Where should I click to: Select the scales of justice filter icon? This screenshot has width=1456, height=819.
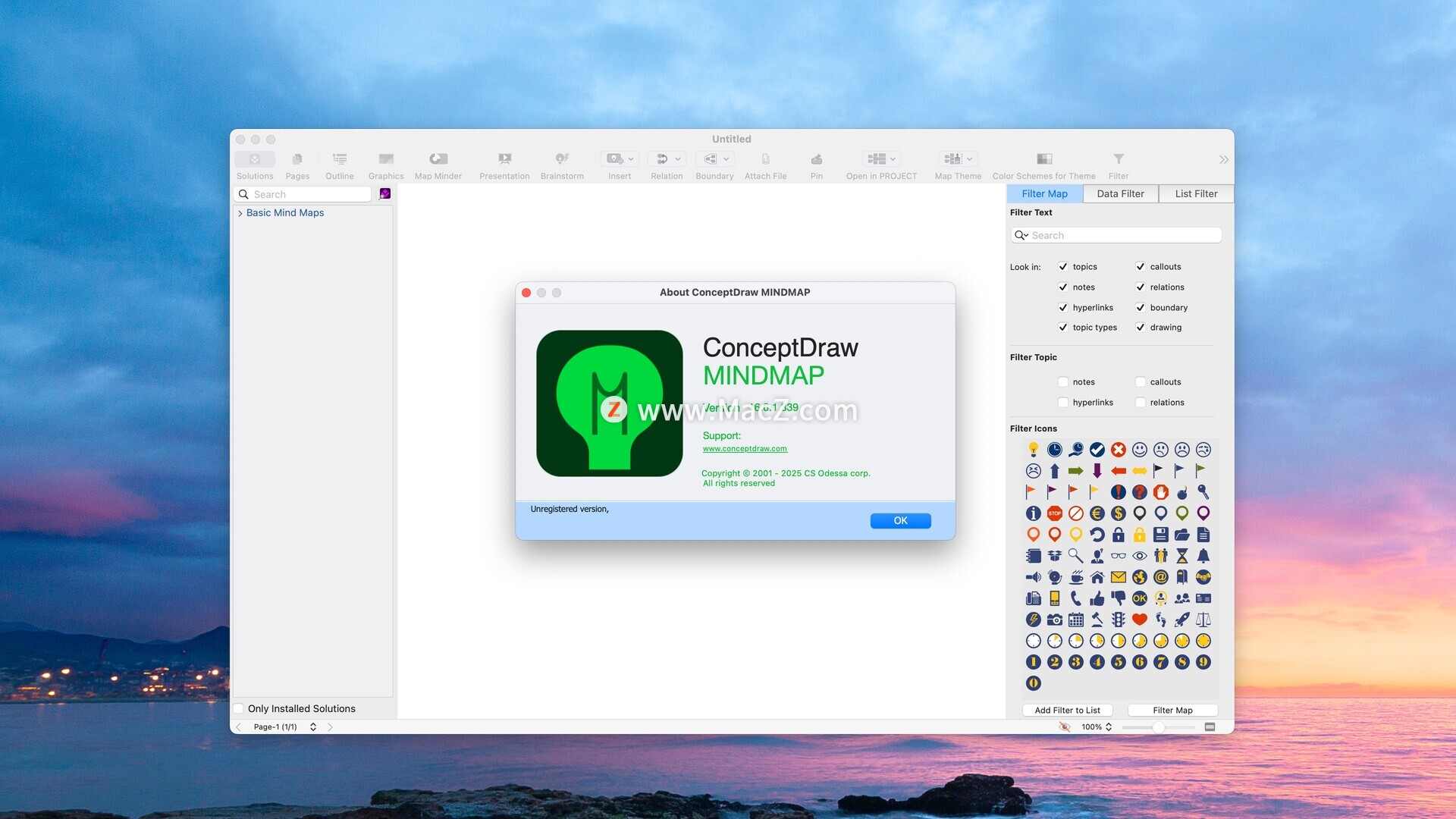(x=1203, y=620)
